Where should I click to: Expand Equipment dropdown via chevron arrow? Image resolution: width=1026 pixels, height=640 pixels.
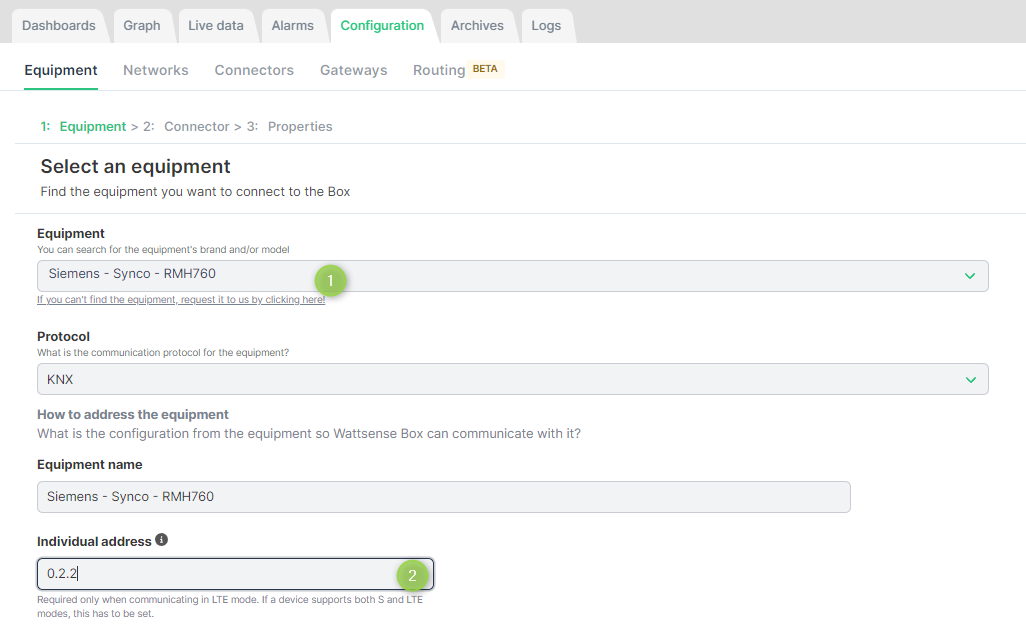point(970,276)
